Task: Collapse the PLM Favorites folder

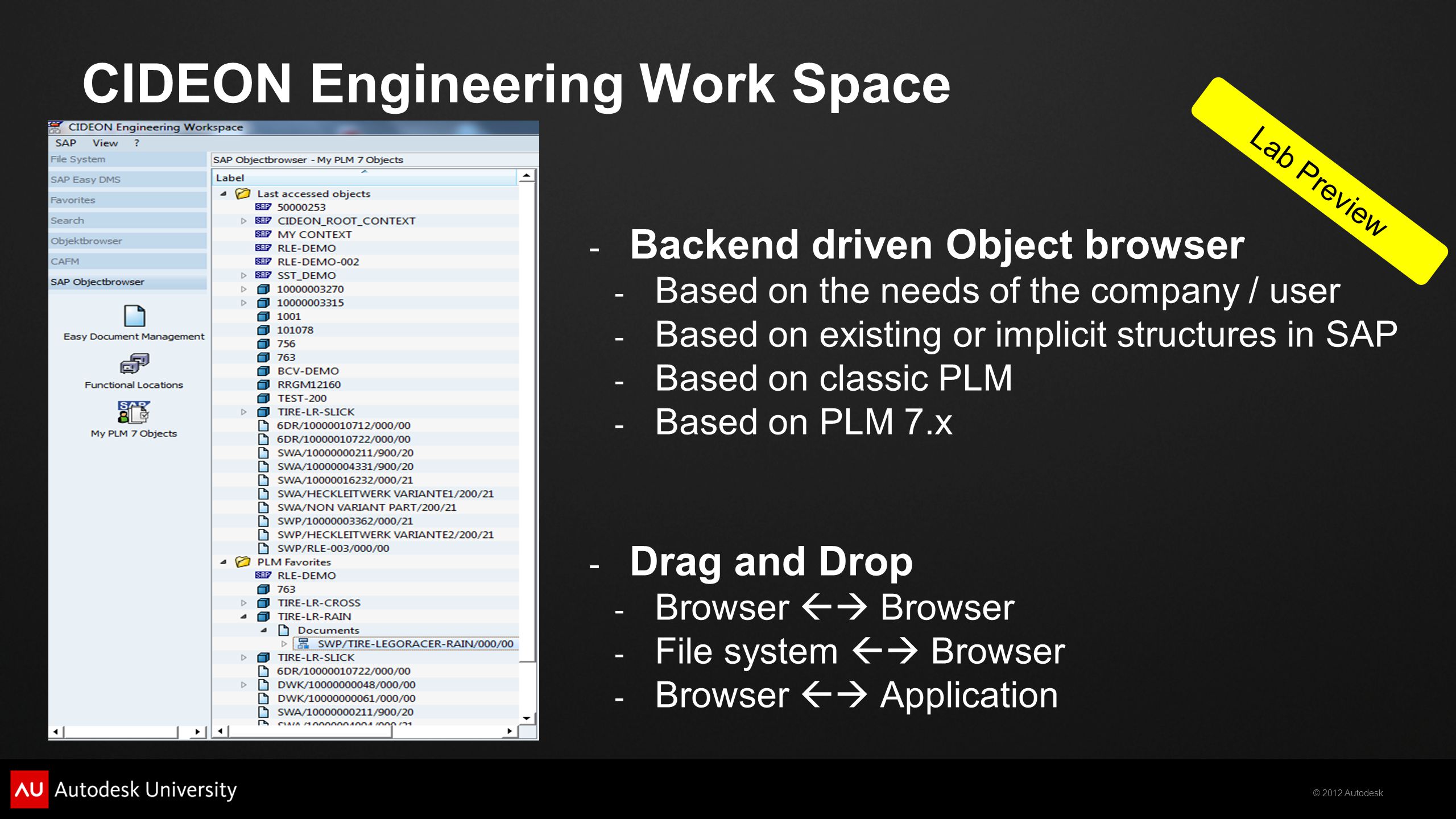Action: click(x=224, y=562)
